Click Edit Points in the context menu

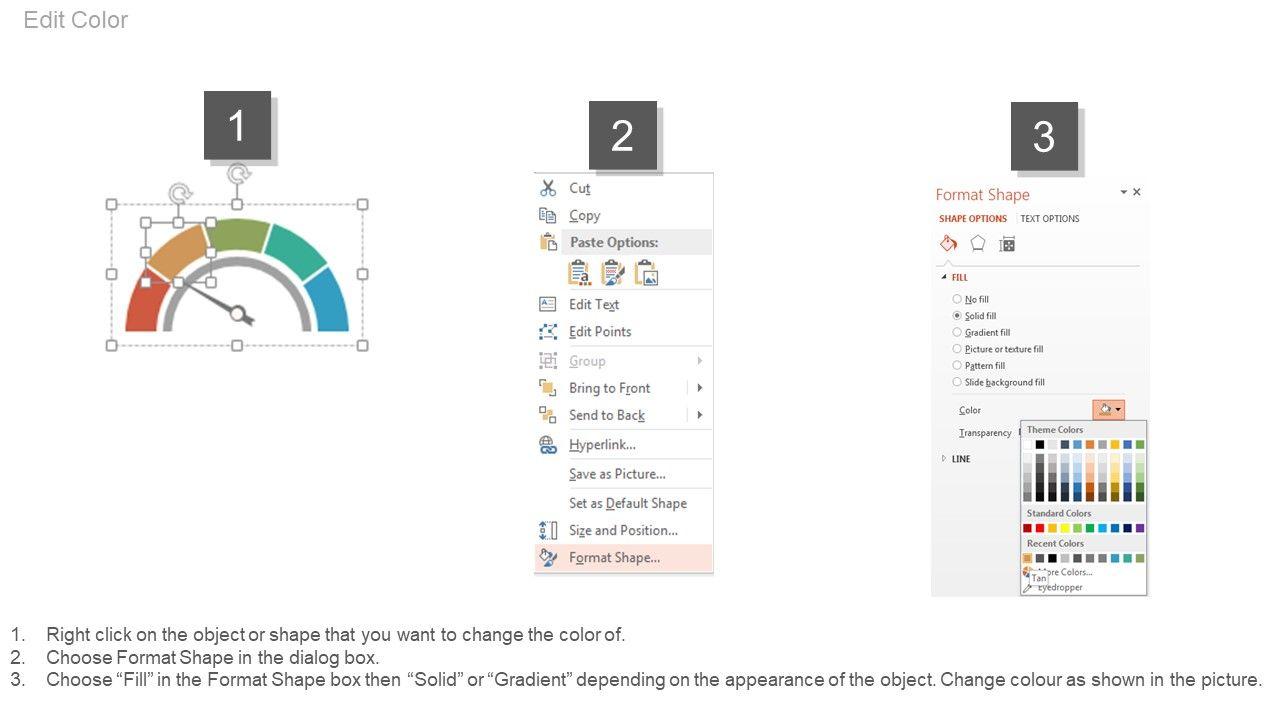click(600, 332)
